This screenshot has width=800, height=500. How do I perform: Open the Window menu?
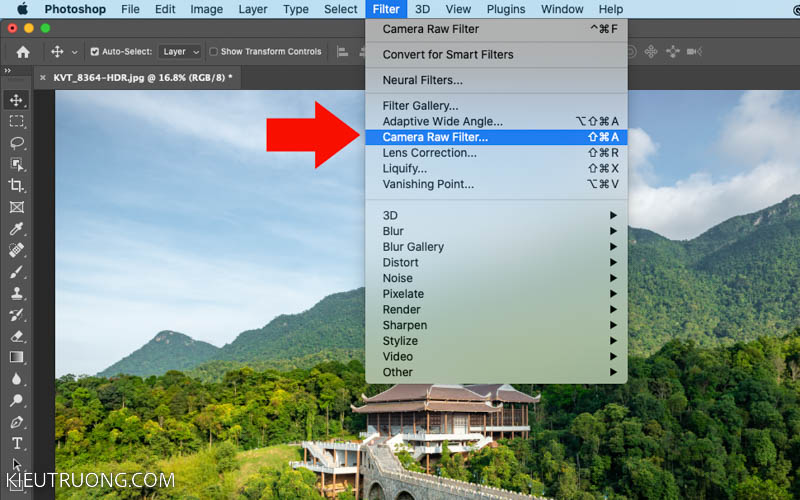562,9
